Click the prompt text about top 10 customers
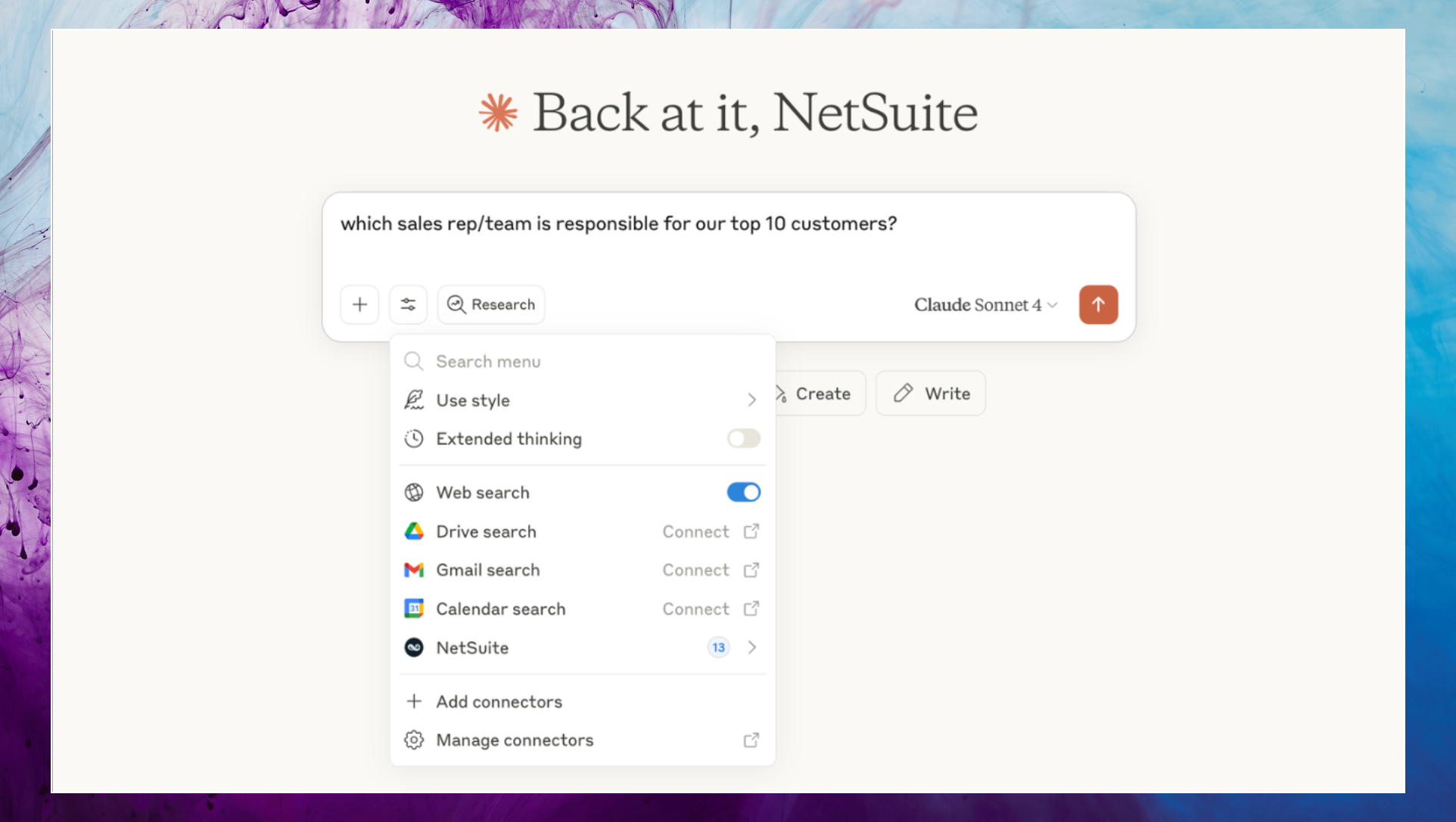The image size is (1456, 822). tap(618, 223)
